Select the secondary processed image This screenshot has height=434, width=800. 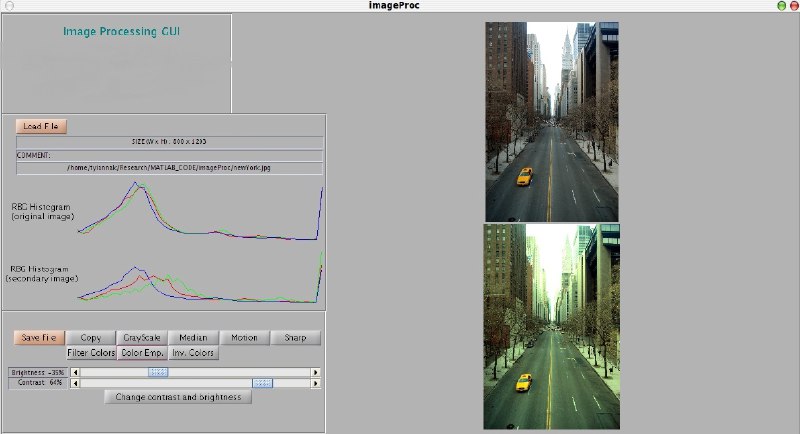tap(552, 326)
